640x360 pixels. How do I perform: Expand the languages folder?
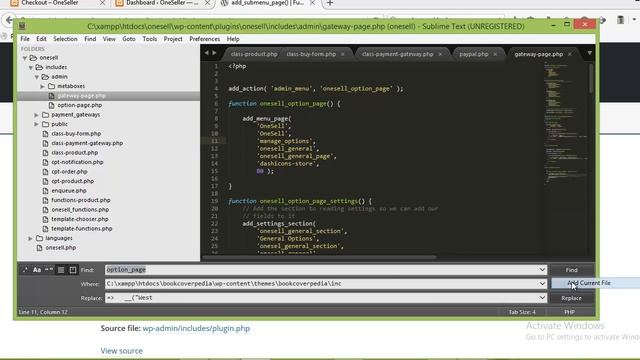(31, 238)
